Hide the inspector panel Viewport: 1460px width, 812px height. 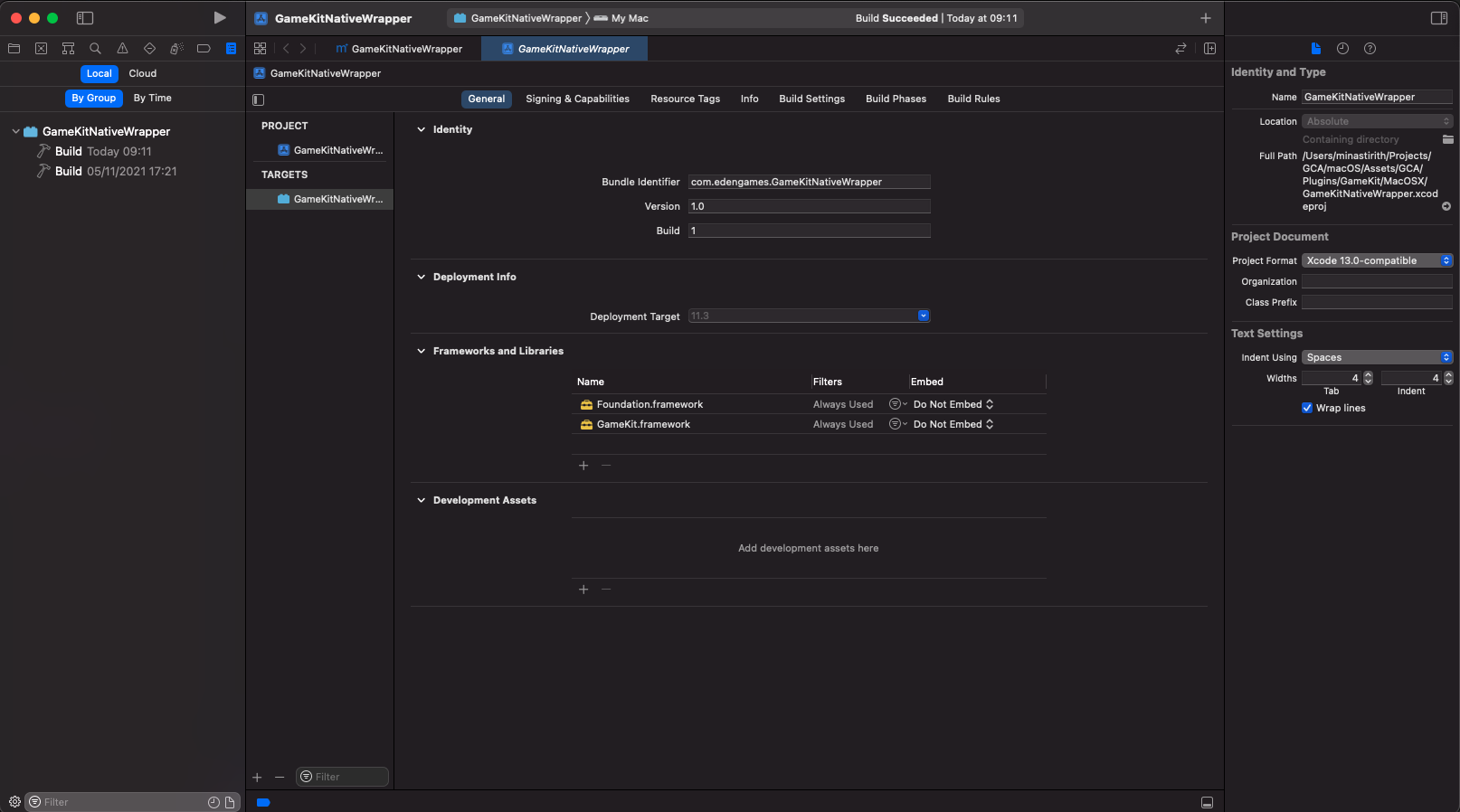1439,18
